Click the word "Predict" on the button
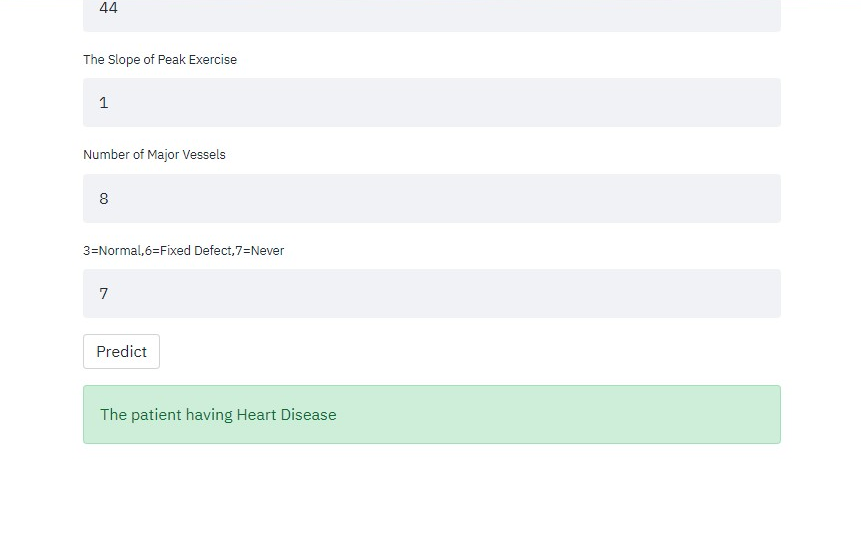 click(x=121, y=352)
